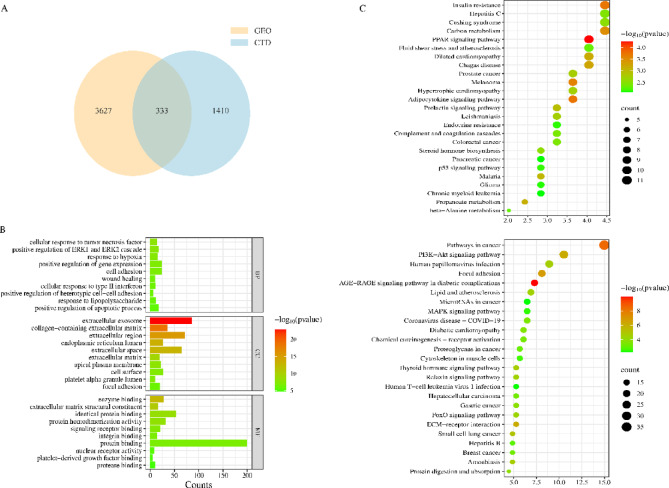Click the Focal adhesion dot in lower plot
Image resolution: width=669 pixels, height=488 pixels.
(541, 274)
